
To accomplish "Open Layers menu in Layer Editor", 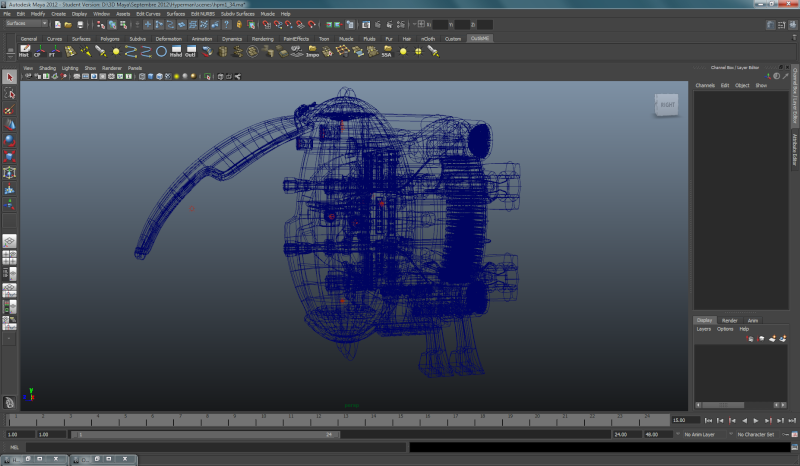I will coord(704,329).
